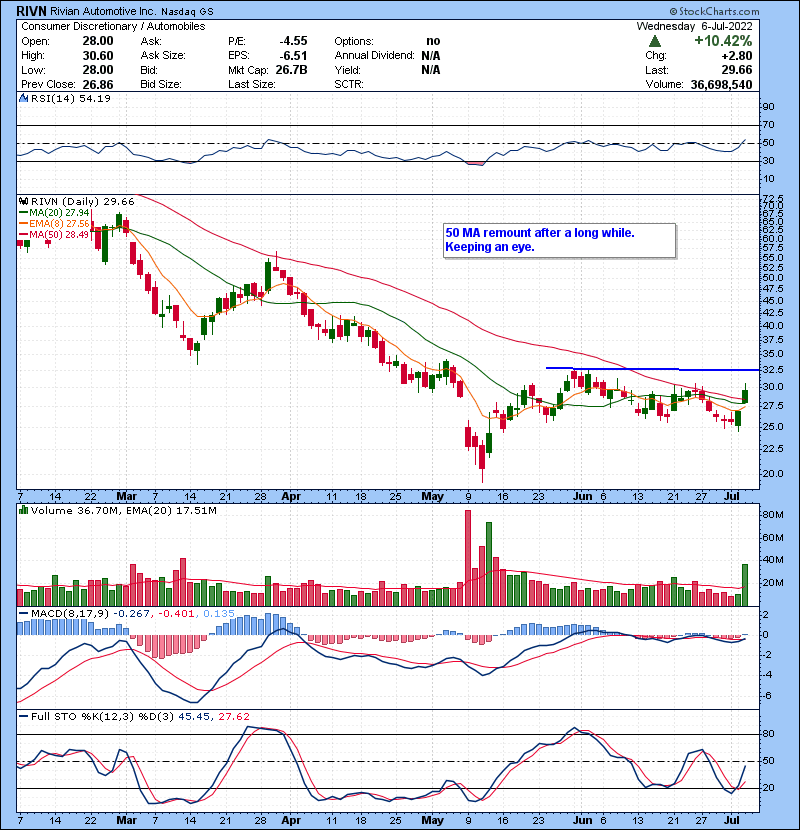The width and height of the screenshot is (800, 830).
Task: Click the P/E value -4.55
Action: tap(293, 41)
